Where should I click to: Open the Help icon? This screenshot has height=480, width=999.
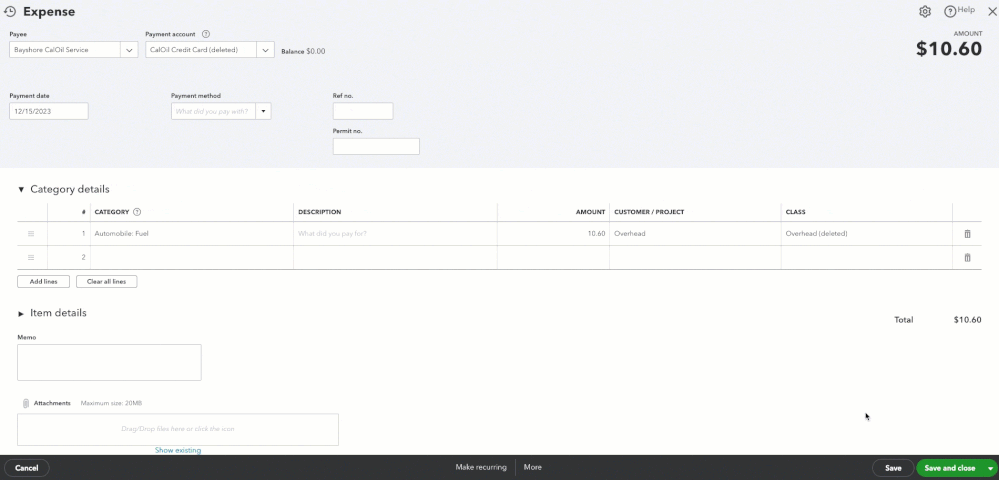949,11
